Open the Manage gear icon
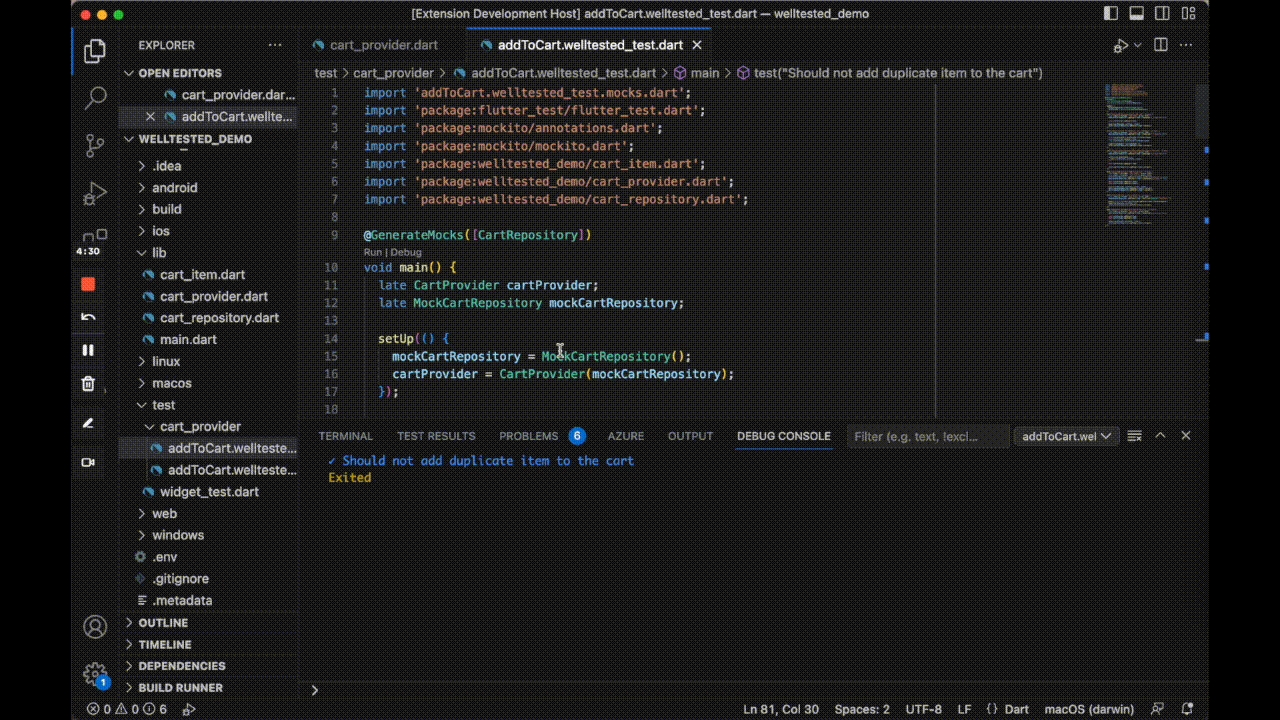Screen dimensions: 1280x720 coord(95,673)
